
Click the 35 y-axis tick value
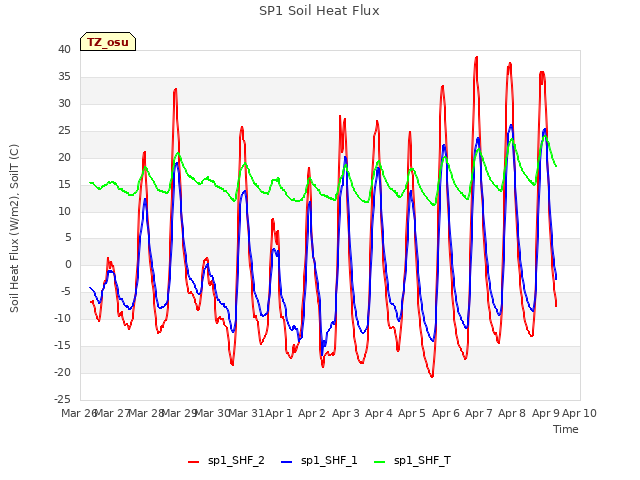pyautogui.click(x=64, y=76)
